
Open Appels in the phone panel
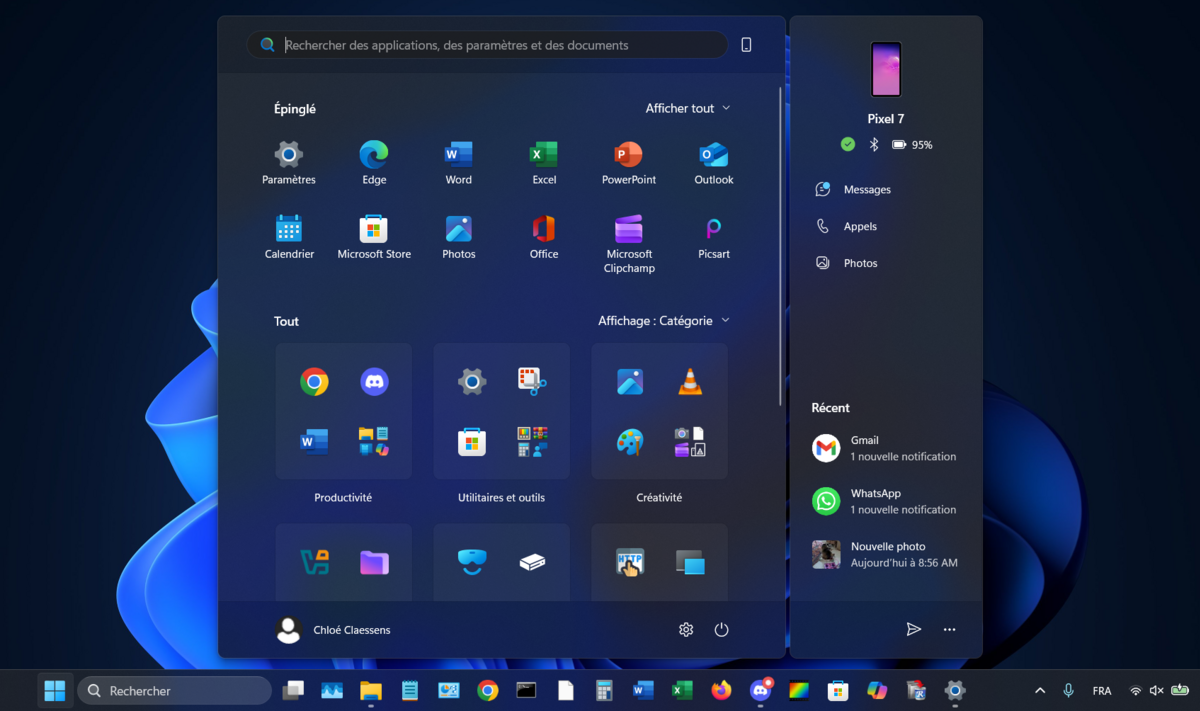(x=858, y=226)
